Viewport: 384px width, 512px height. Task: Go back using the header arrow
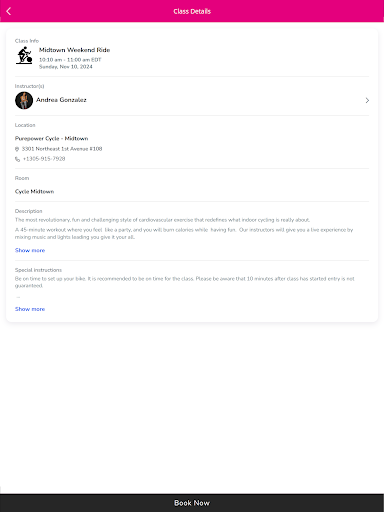9,11
